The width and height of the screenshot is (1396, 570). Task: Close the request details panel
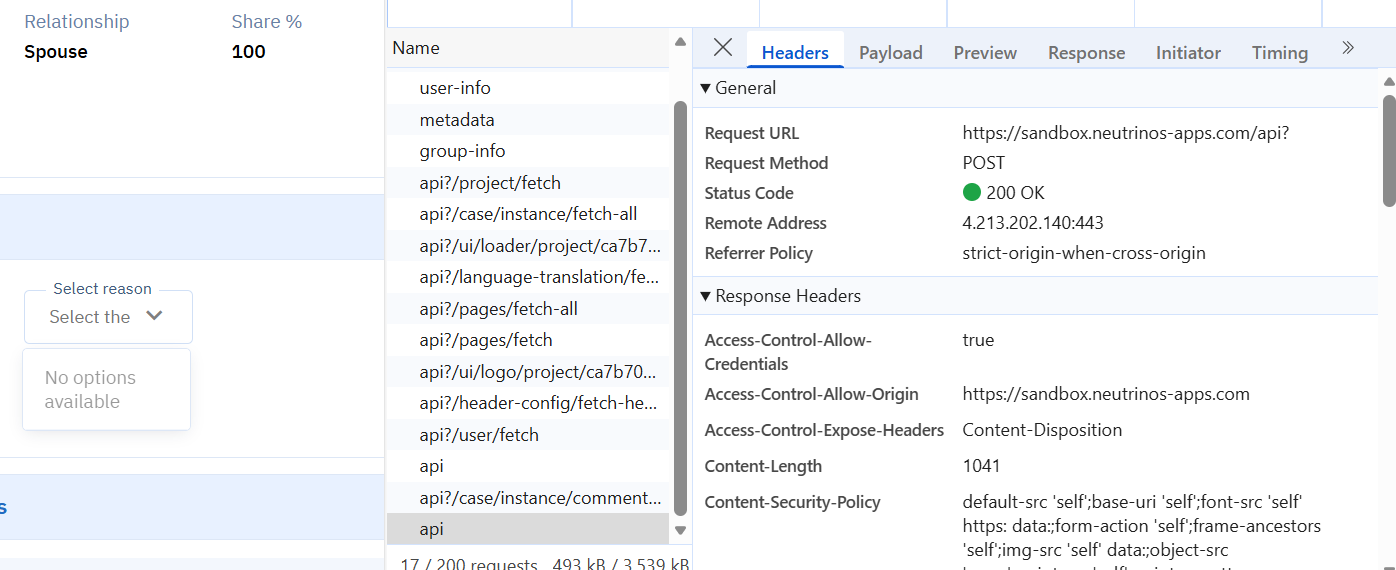[723, 48]
